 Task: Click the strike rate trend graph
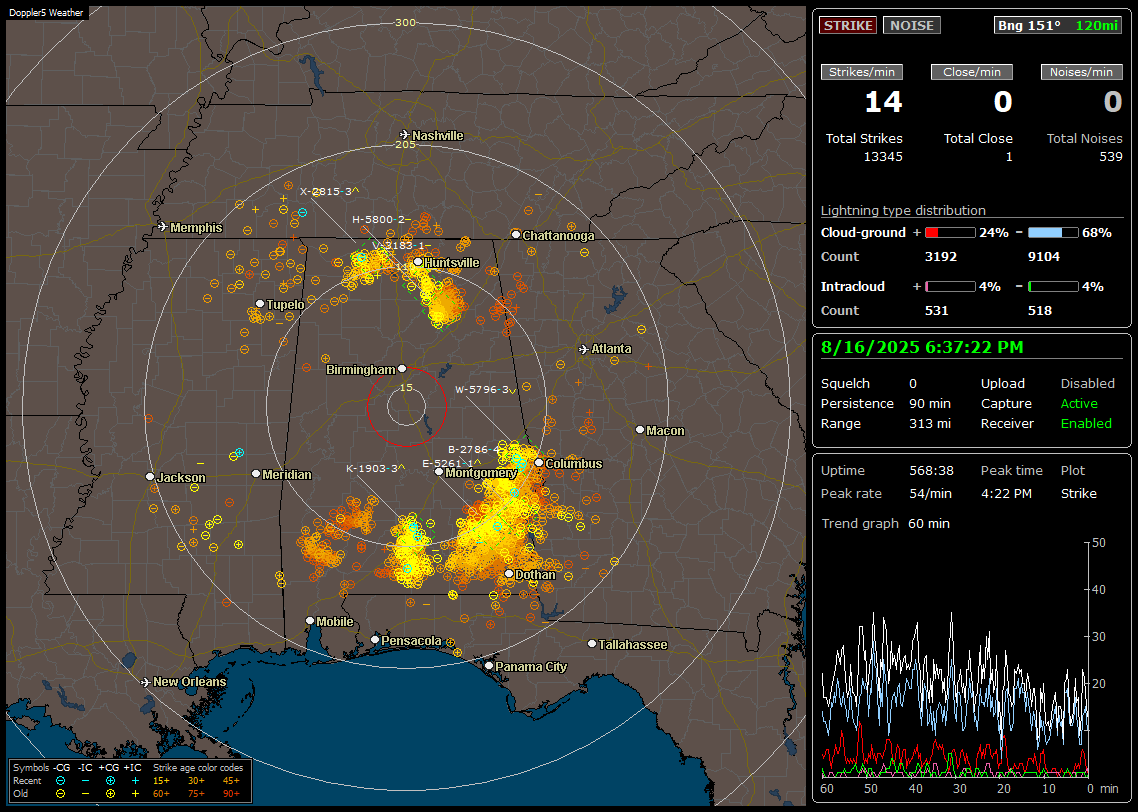955,659
